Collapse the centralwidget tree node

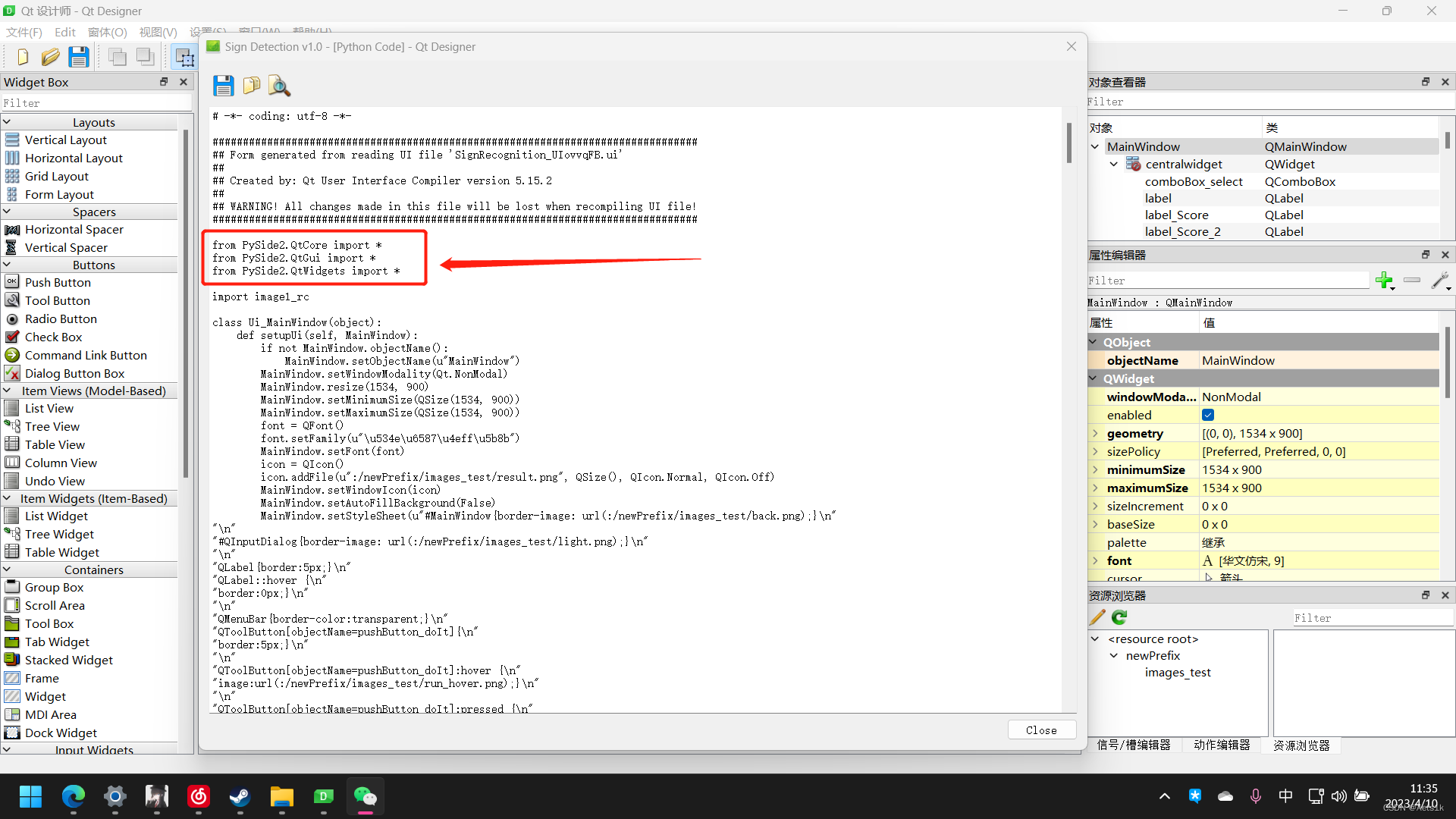1113,164
